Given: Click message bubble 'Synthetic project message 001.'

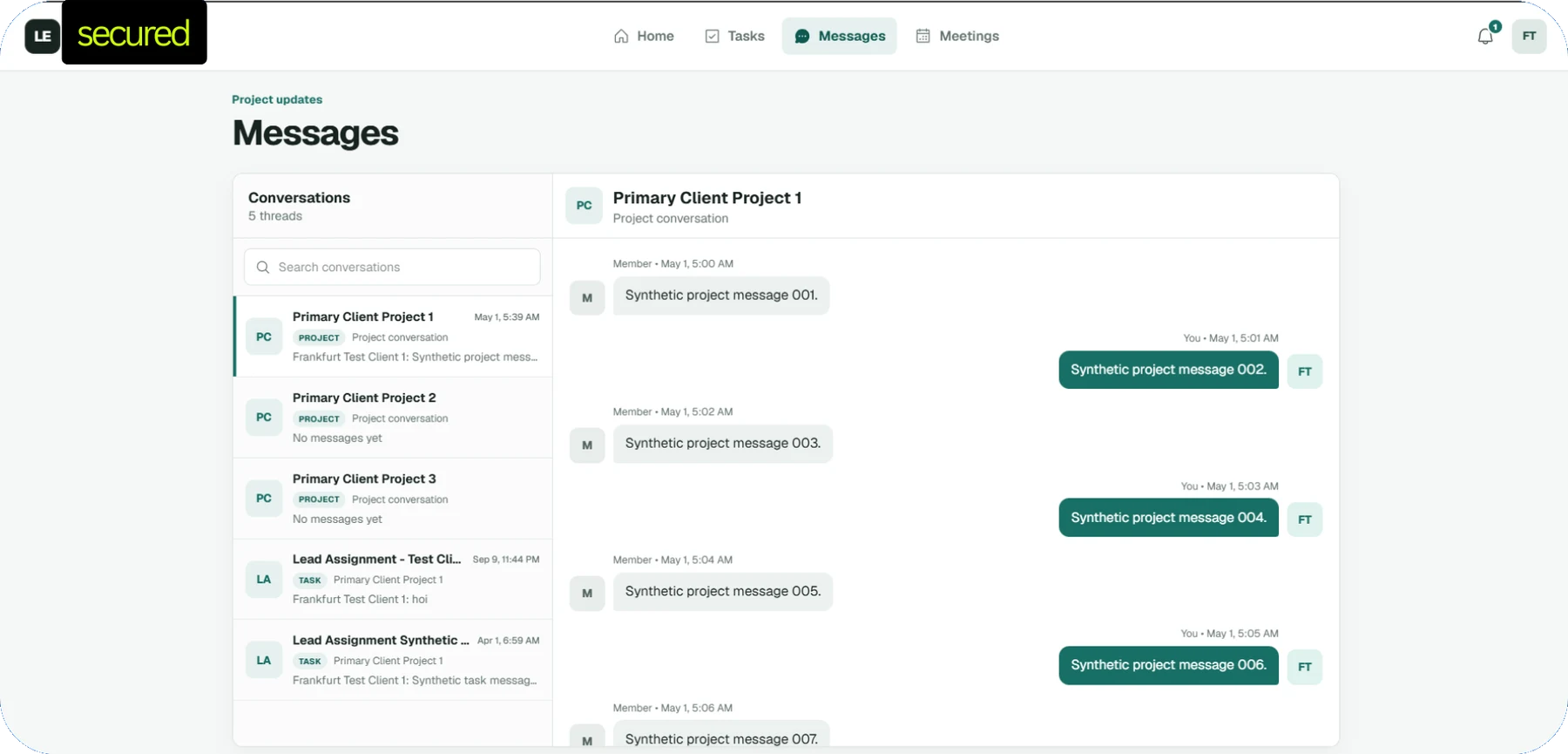Looking at the screenshot, I should (721, 295).
